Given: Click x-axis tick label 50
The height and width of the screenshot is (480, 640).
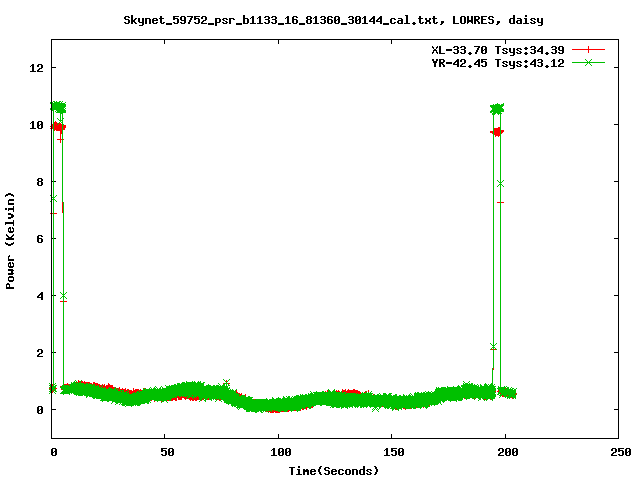Looking at the screenshot, I should pos(167,452).
